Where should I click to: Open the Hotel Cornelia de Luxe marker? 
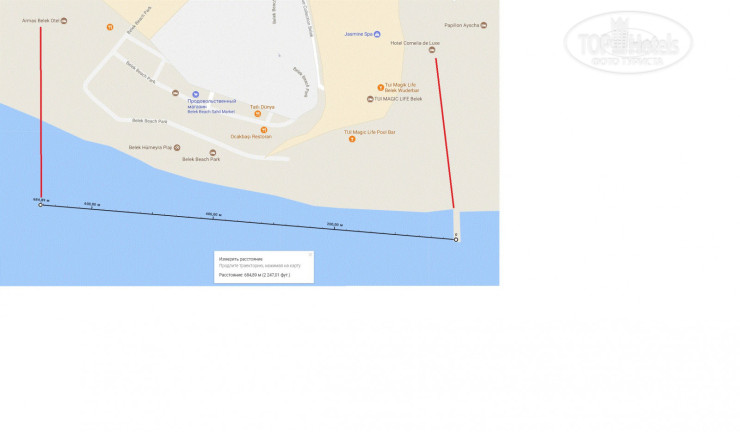click(432, 50)
